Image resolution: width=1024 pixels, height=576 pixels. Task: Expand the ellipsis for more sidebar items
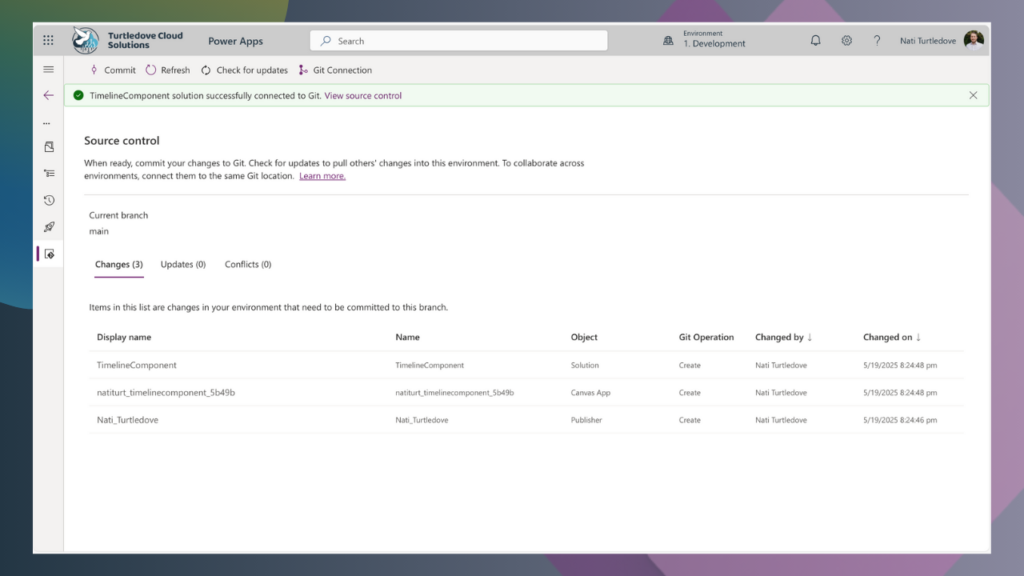pos(46,122)
